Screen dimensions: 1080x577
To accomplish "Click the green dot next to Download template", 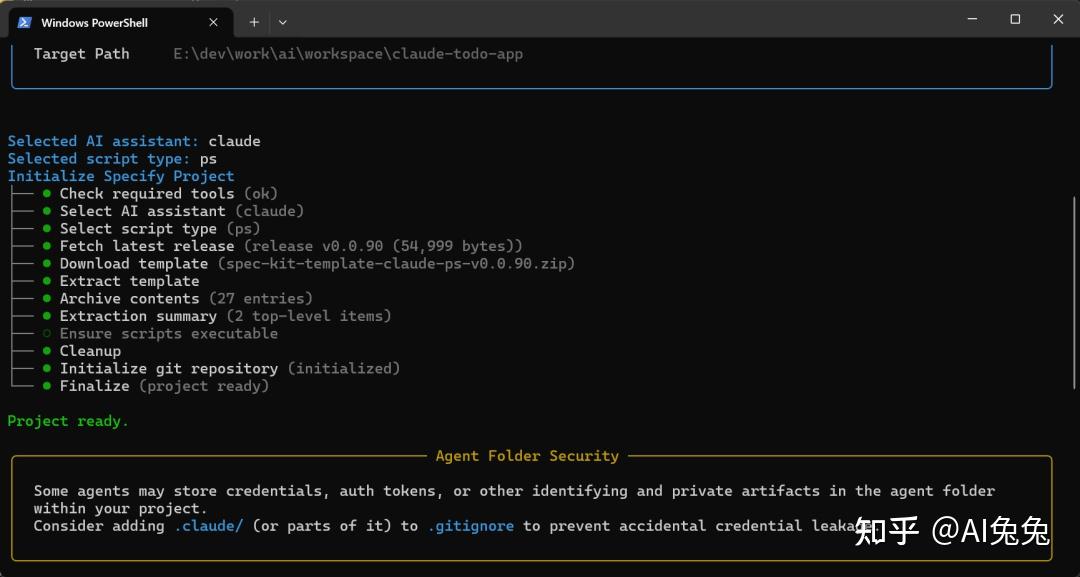I will pos(46,263).
